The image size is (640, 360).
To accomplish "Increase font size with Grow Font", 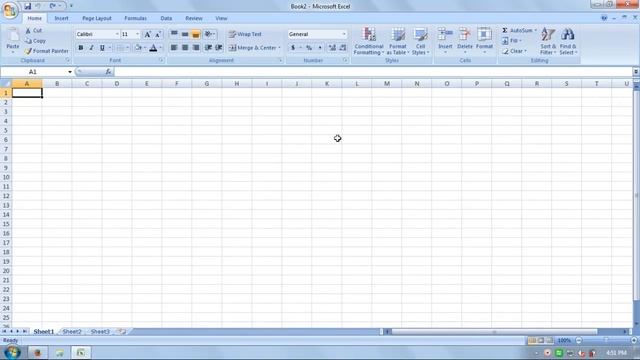I will click(147, 34).
